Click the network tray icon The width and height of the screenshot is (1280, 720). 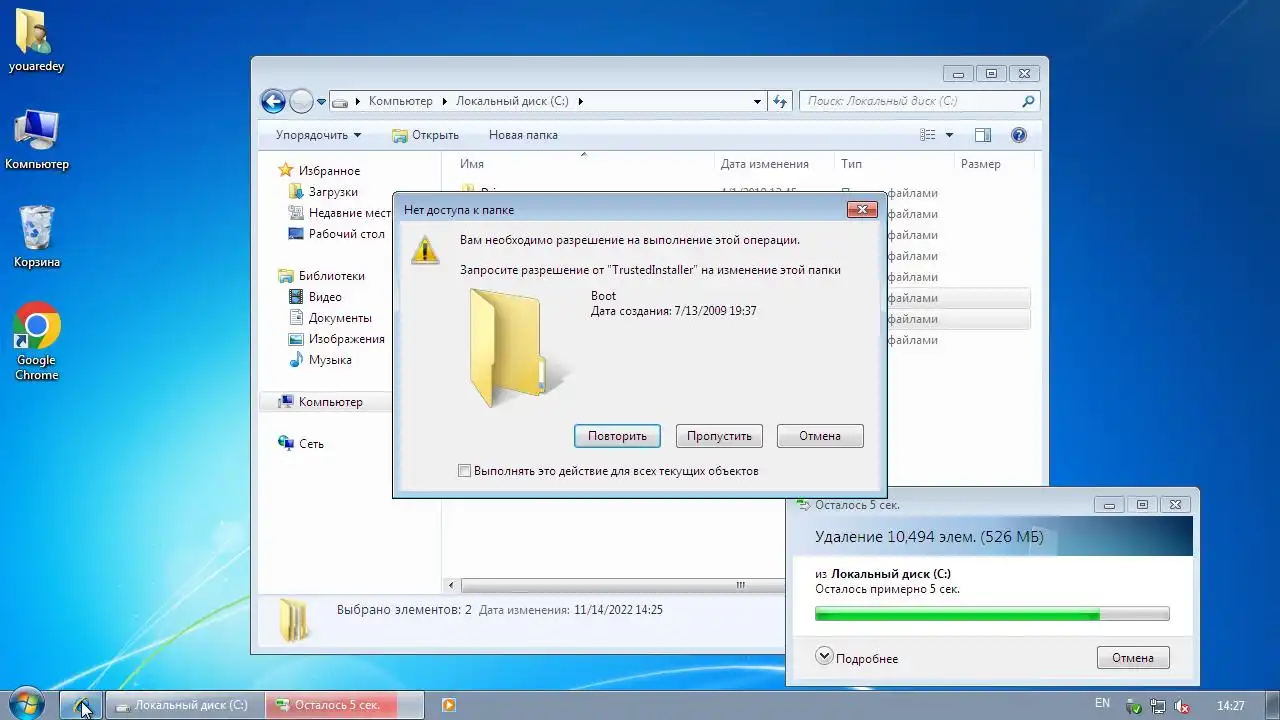point(1157,706)
